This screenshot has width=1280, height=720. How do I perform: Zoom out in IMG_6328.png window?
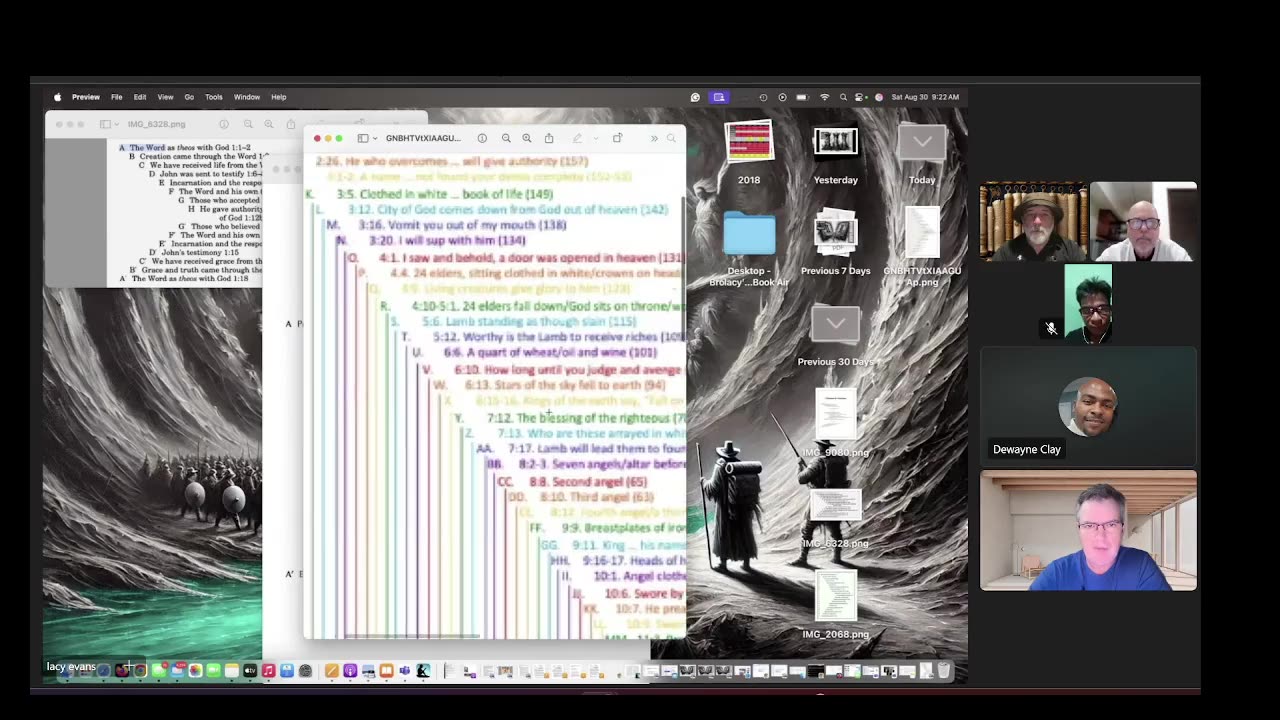coord(248,124)
